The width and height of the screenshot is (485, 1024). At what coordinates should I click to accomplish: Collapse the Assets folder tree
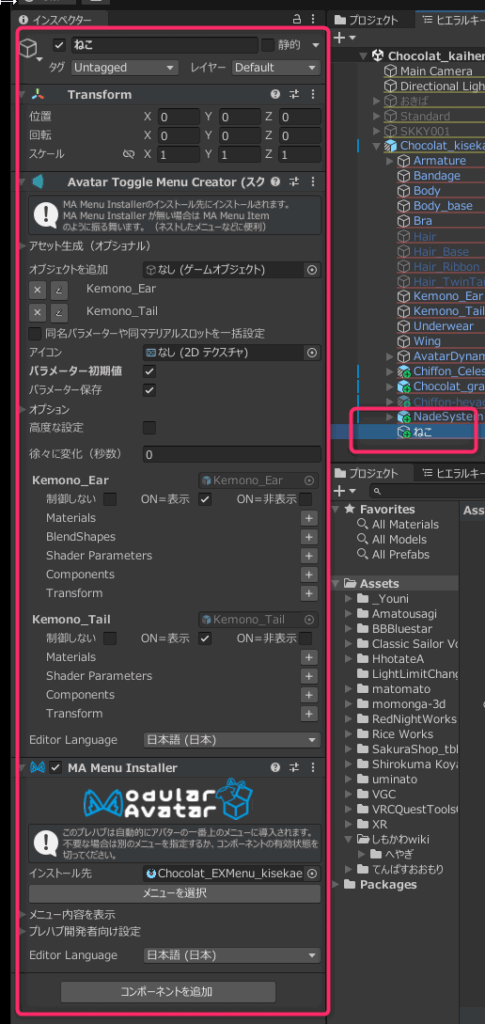coord(336,583)
